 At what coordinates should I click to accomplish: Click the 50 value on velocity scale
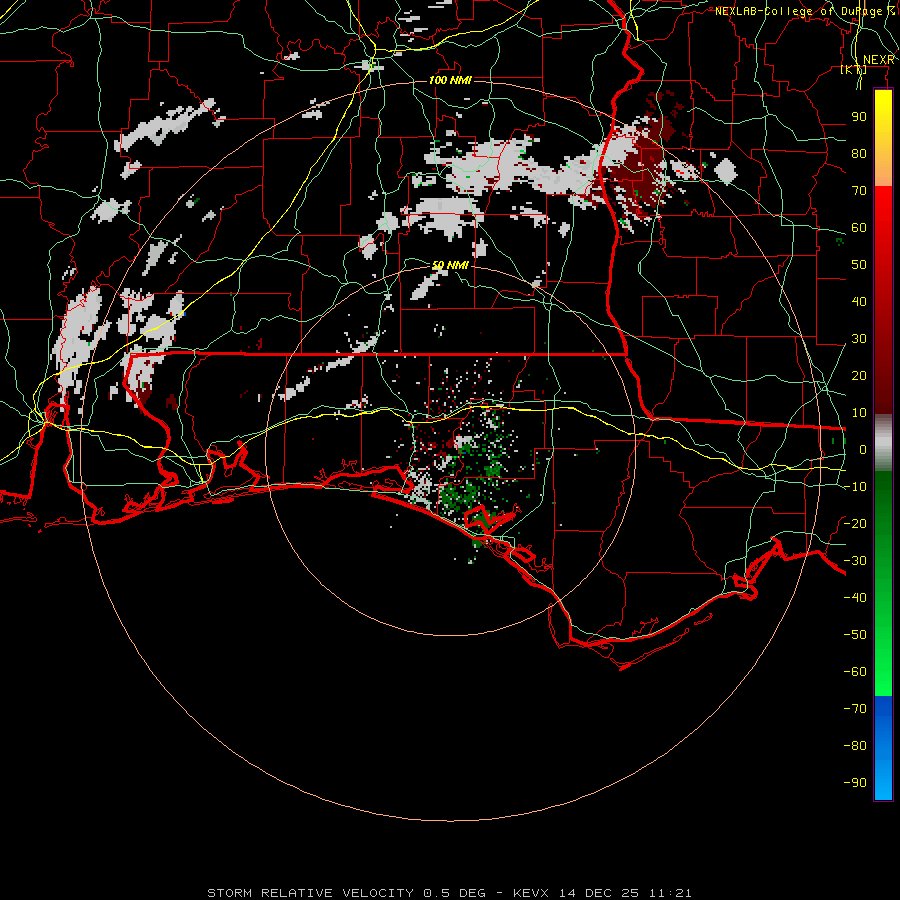859,265
